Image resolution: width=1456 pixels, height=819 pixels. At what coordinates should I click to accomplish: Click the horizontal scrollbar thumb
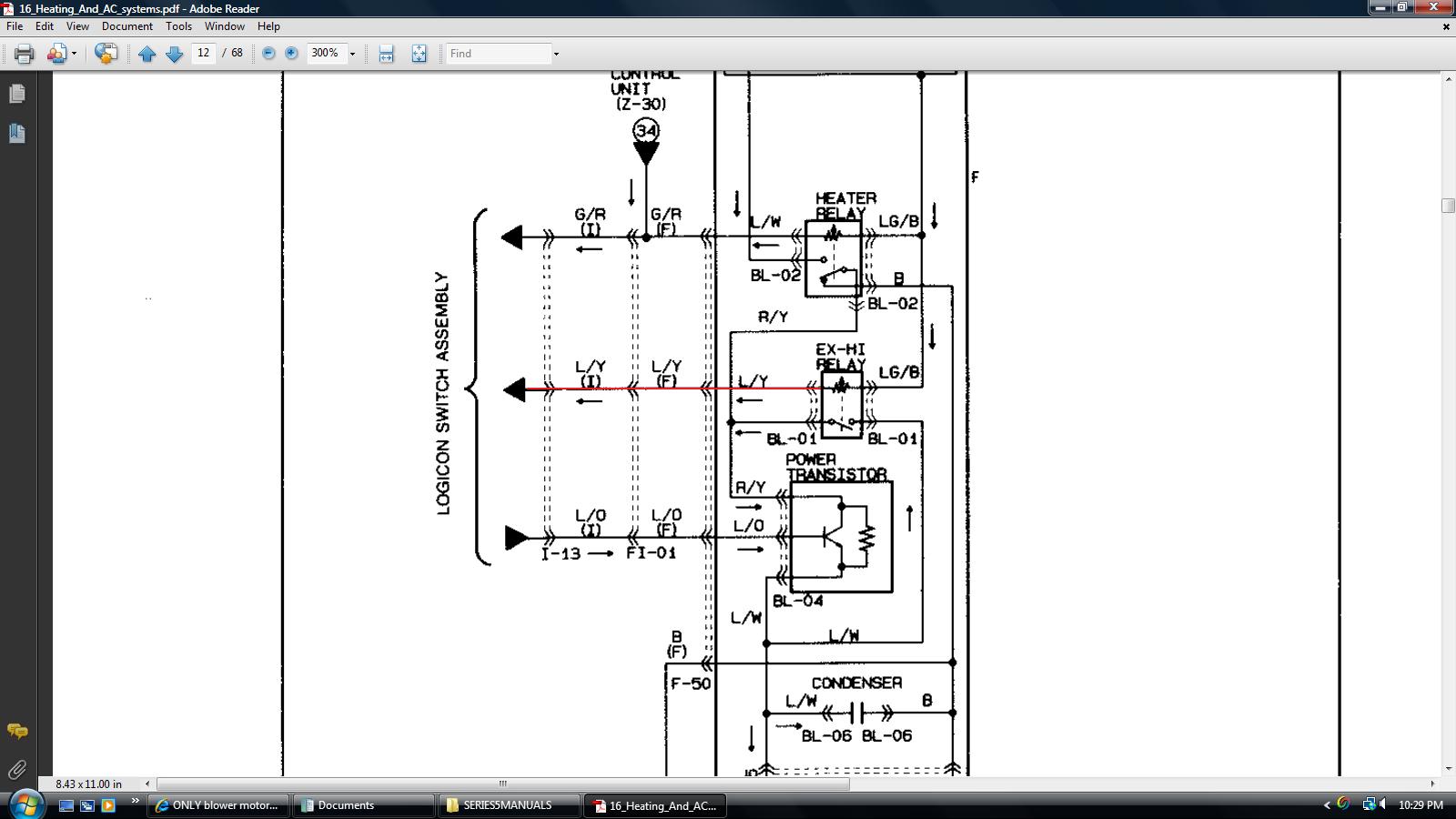[x=502, y=784]
